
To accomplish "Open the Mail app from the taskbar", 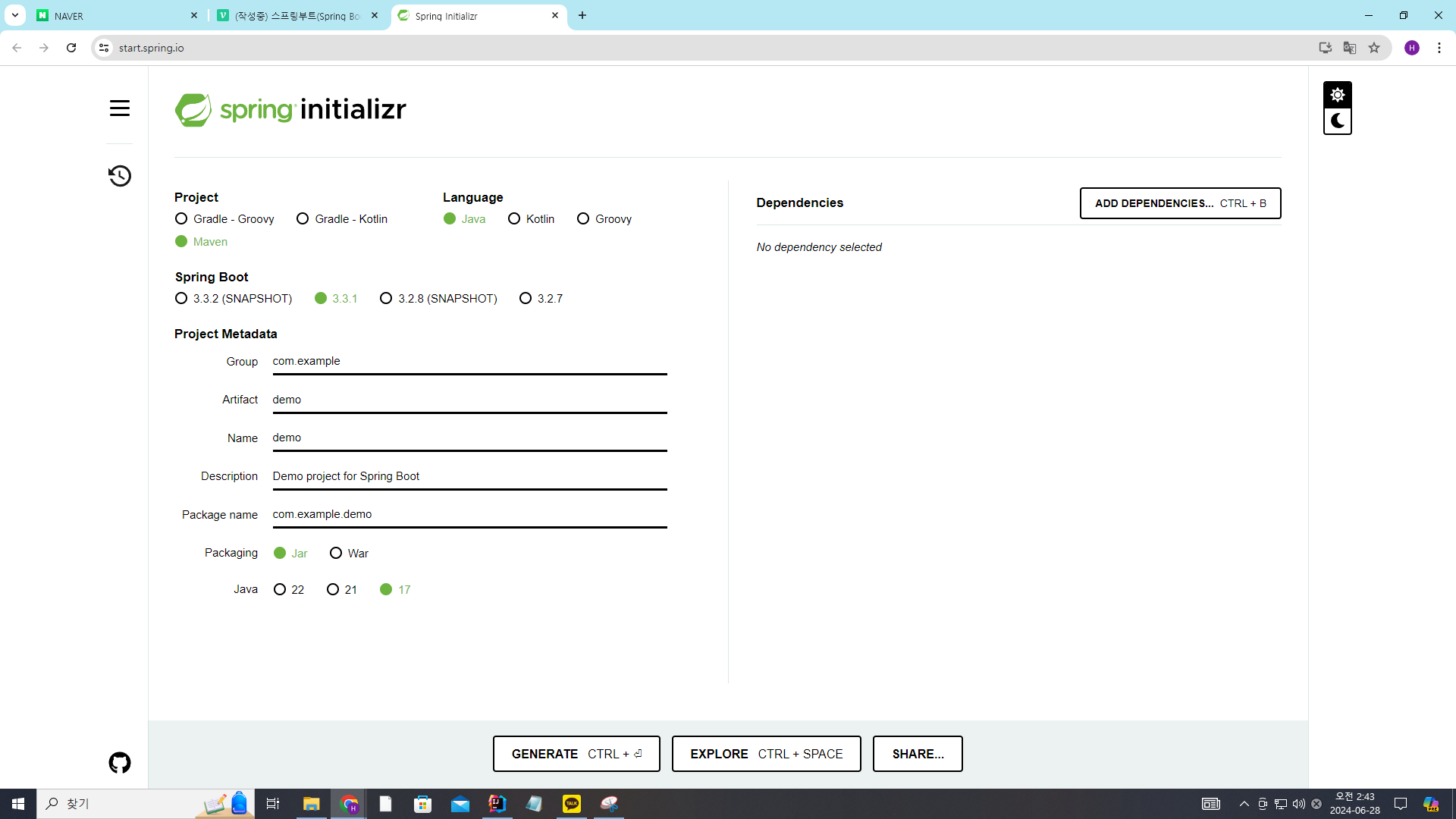I will click(460, 804).
